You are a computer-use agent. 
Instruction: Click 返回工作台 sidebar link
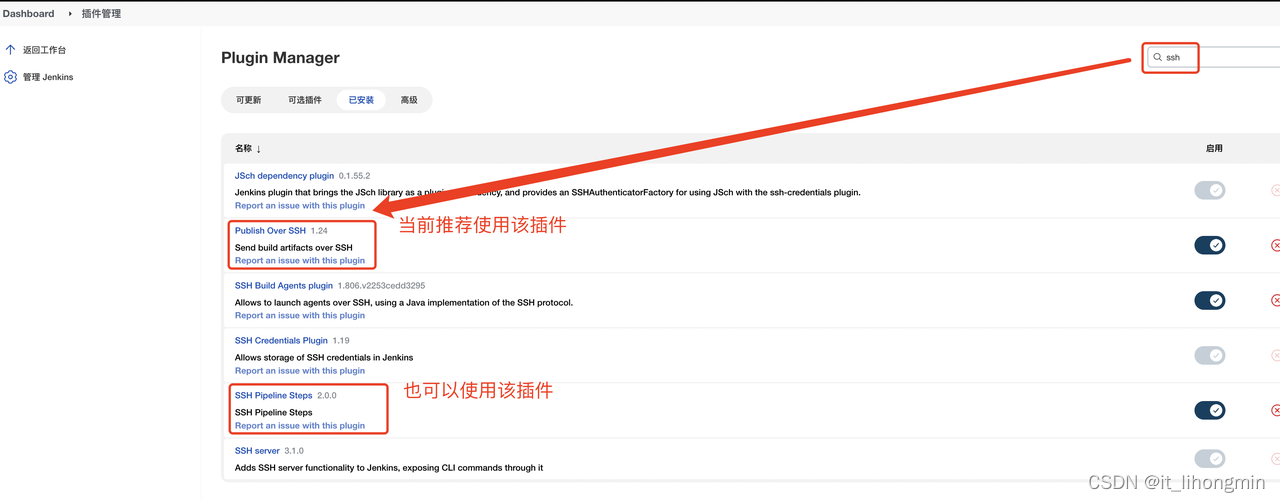point(44,50)
